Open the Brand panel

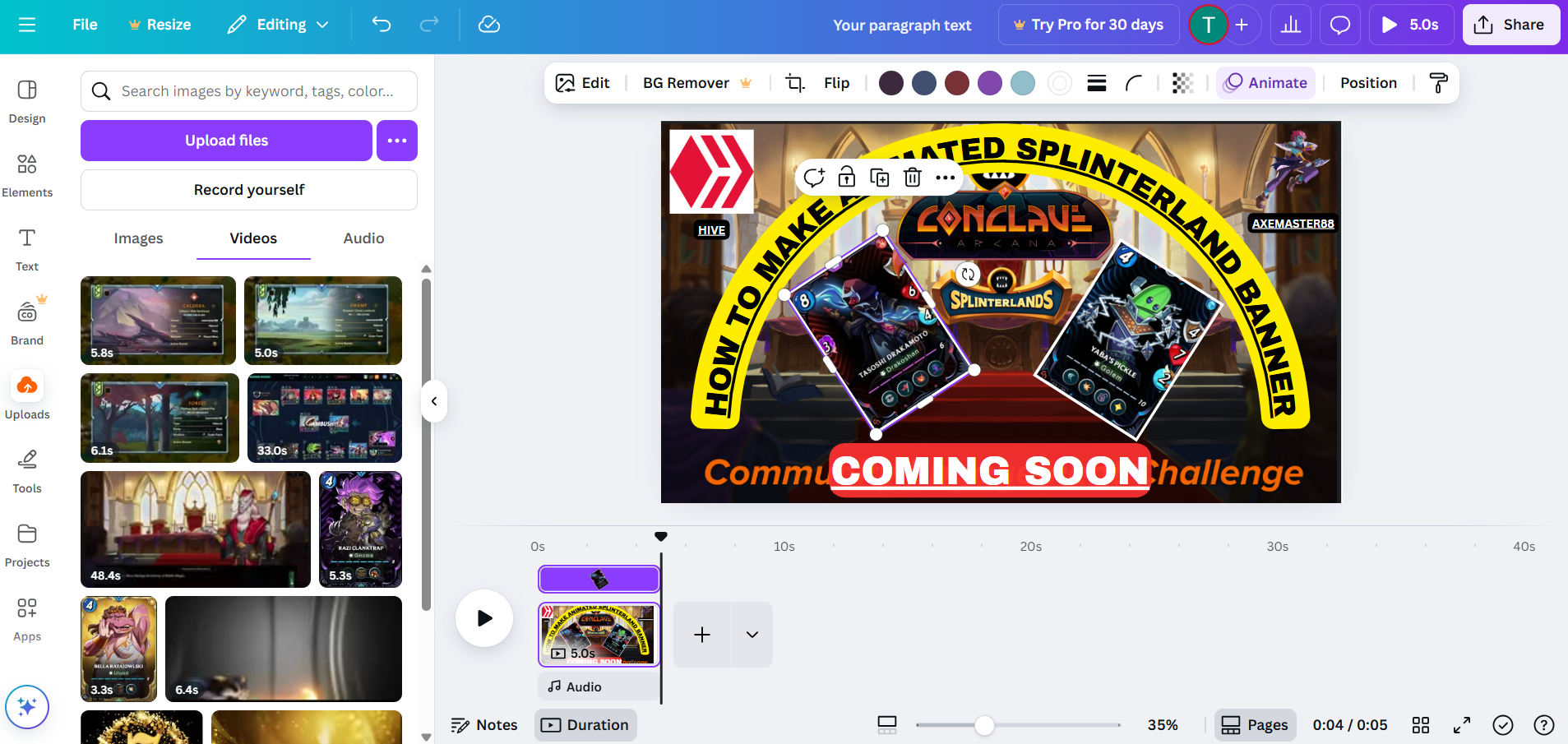(x=27, y=323)
